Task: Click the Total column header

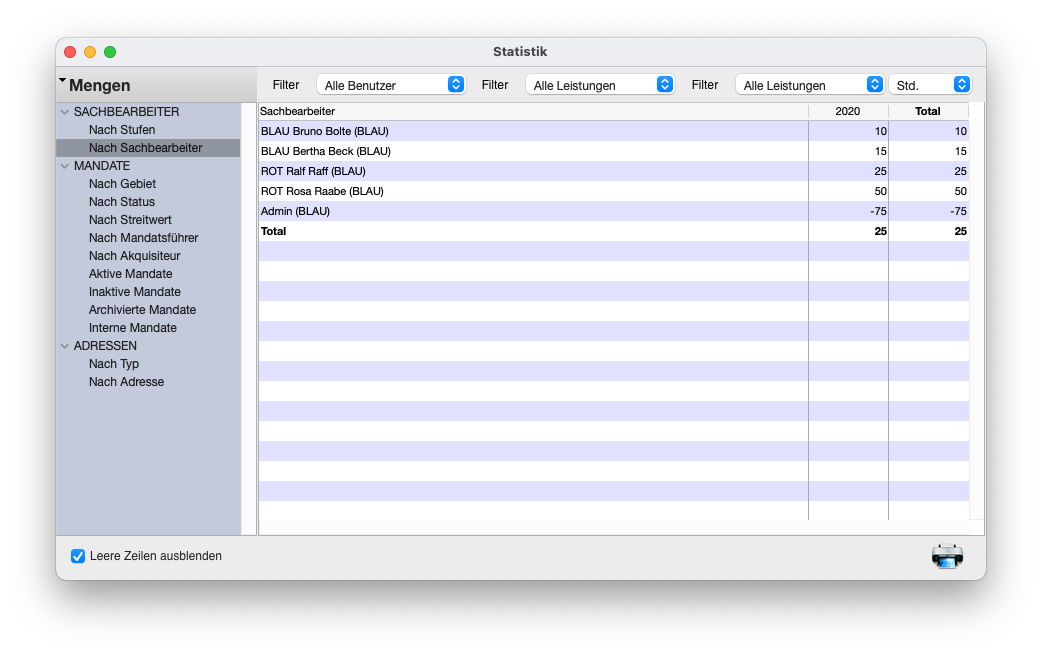Action: tap(928, 112)
